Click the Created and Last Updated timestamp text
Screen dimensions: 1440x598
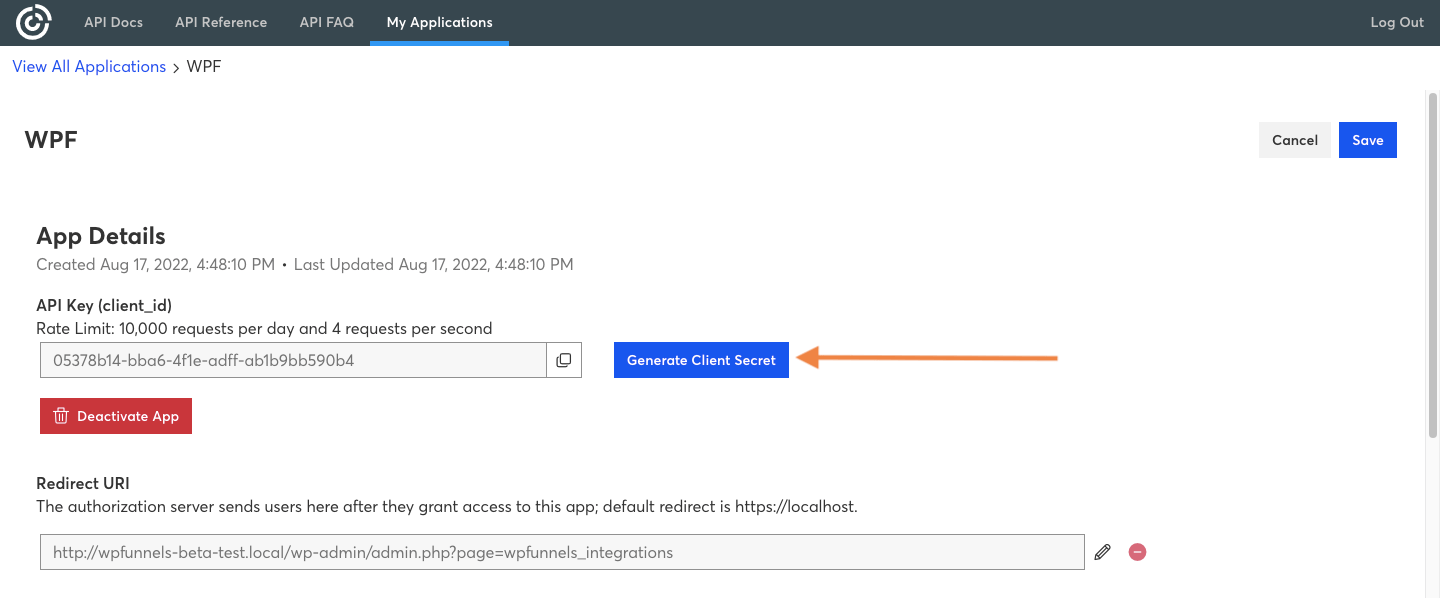click(305, 265)
